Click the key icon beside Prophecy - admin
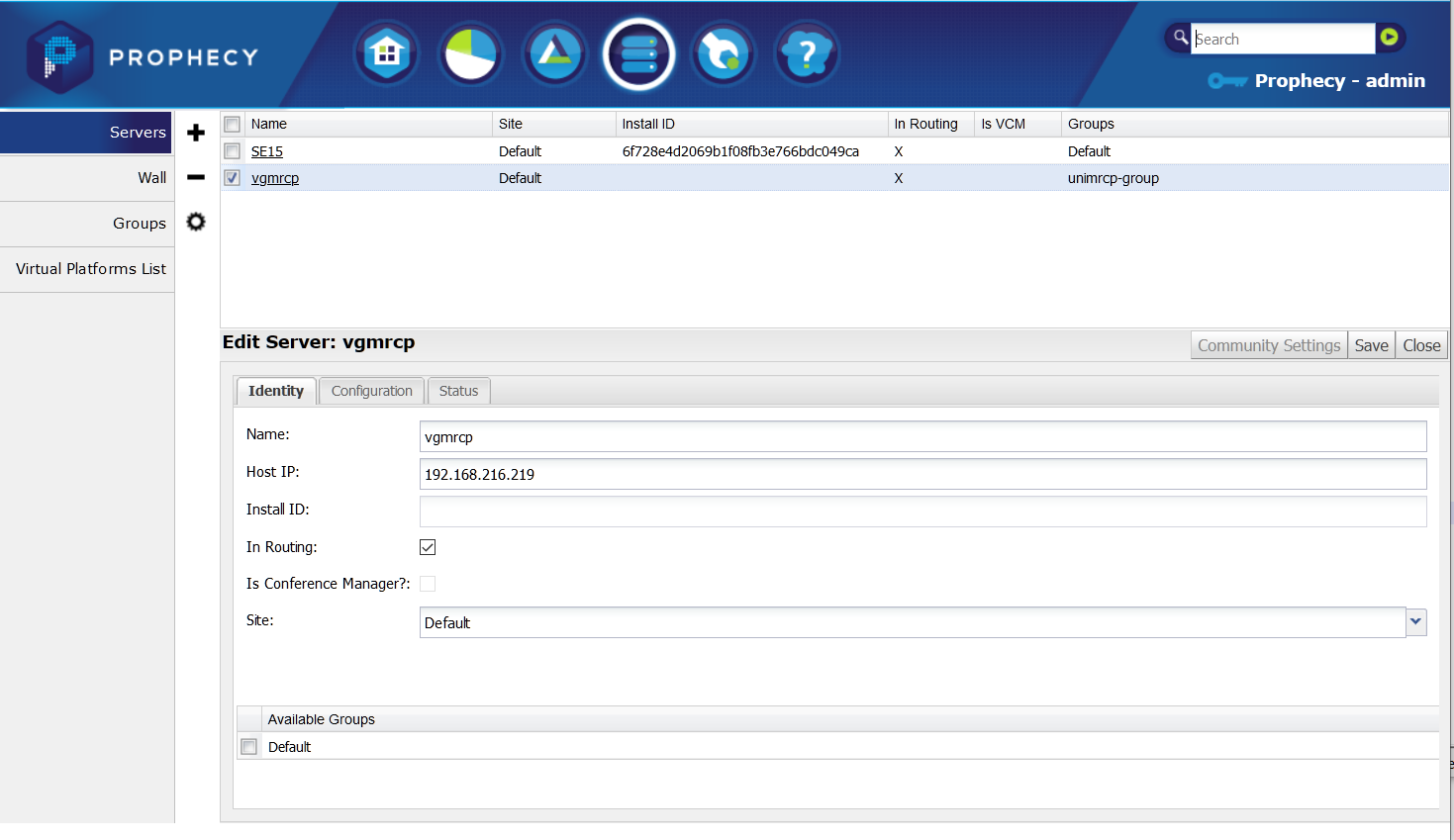The image size is (1454, 840). tap(1227, 81)
